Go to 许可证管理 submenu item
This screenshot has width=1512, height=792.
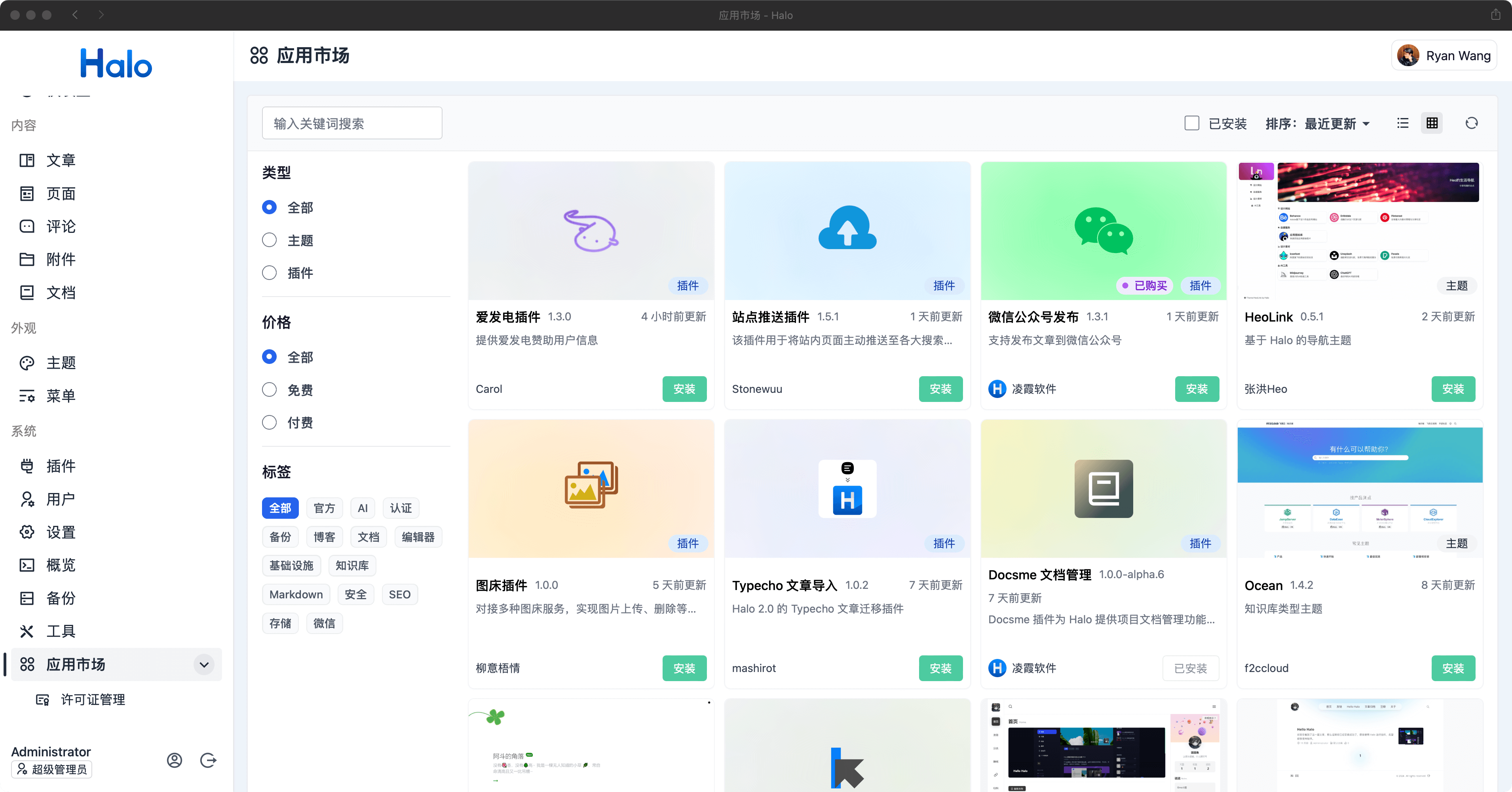pyautogui.click(x=93, y=700)
